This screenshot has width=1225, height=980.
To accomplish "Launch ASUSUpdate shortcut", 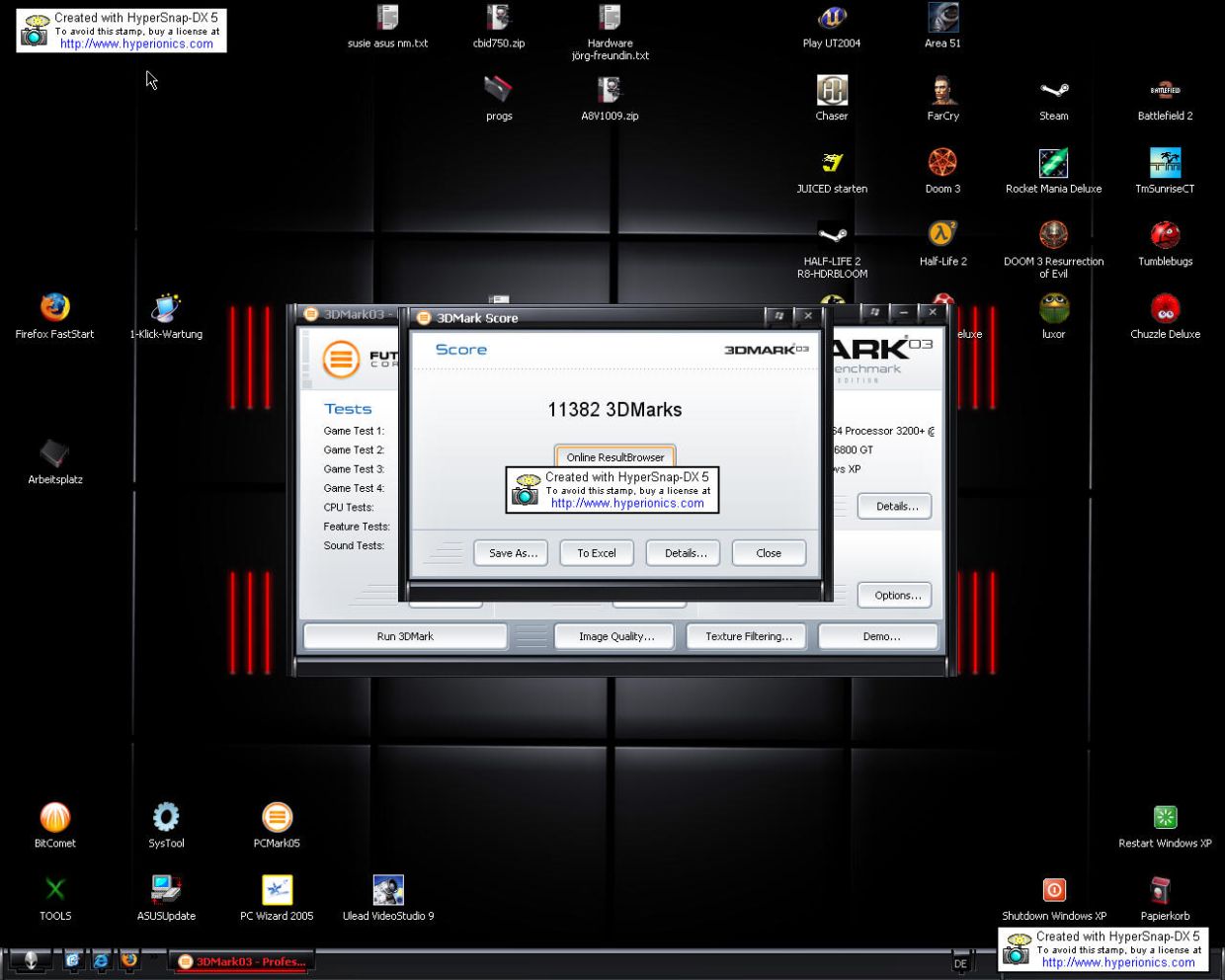I will point(166,890).
